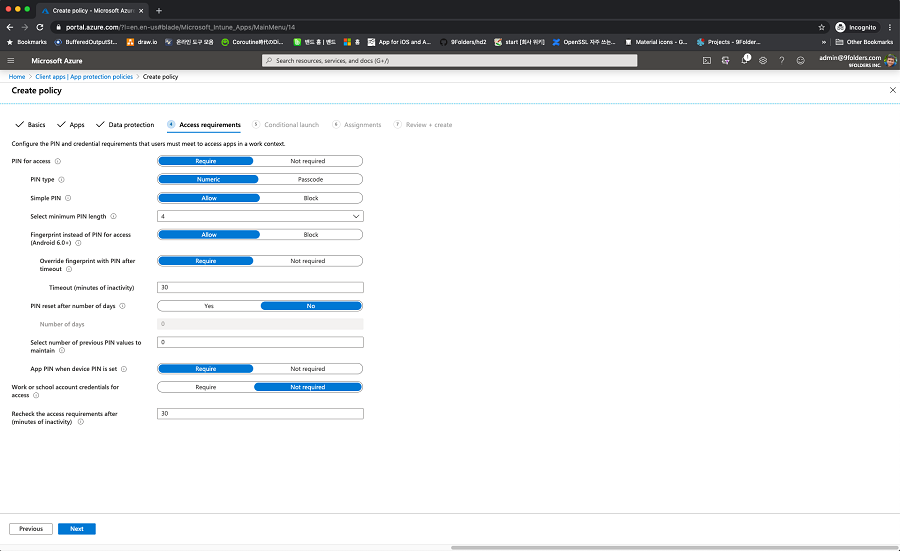900x551 pixels.
Task: Open a new browser tab with plus icon
Action: tap(159, 10)
